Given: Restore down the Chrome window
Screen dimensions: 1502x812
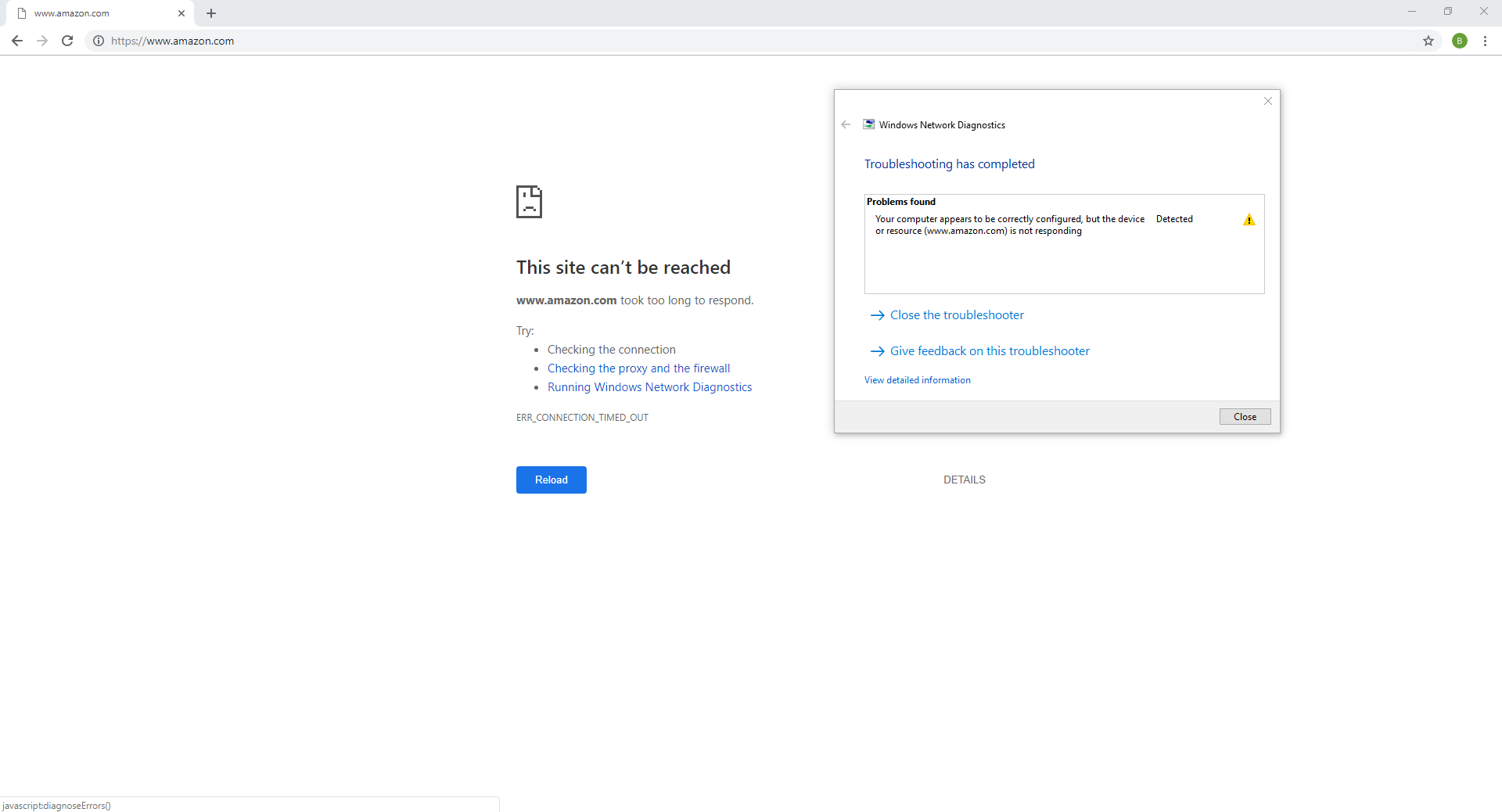Looking at the screenshot, I should (1448, 12).
